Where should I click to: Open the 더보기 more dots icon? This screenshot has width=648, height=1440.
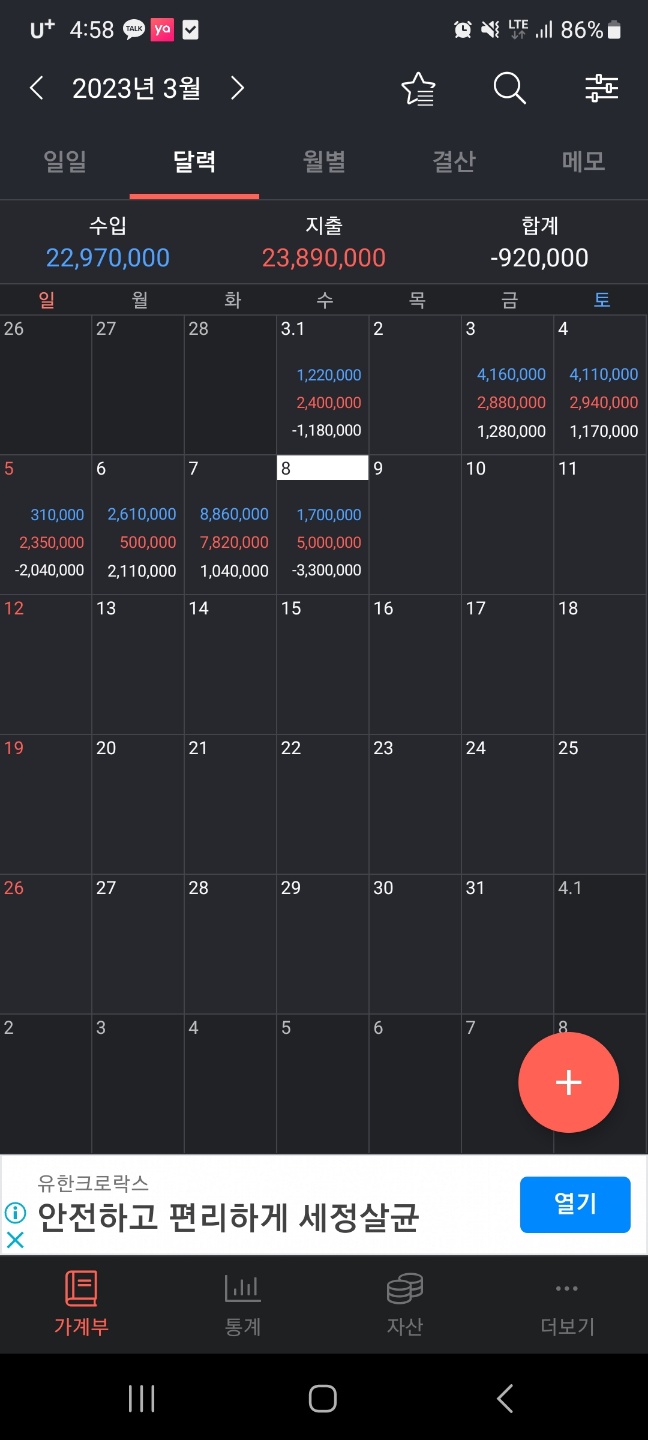click(x=567, y=1288)
